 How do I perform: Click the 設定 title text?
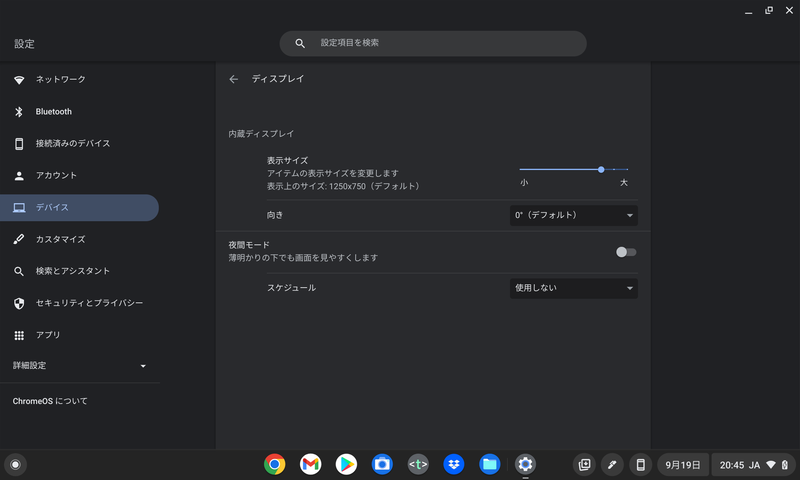24,44
